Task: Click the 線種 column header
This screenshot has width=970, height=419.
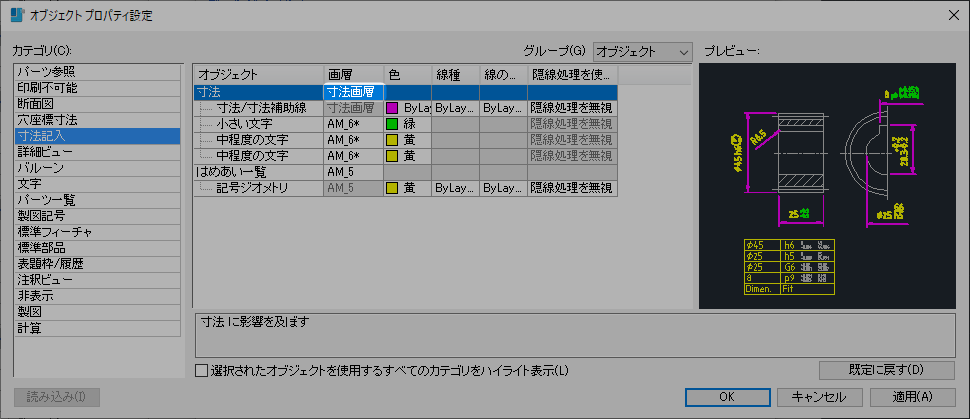Action: click(455, 75)
